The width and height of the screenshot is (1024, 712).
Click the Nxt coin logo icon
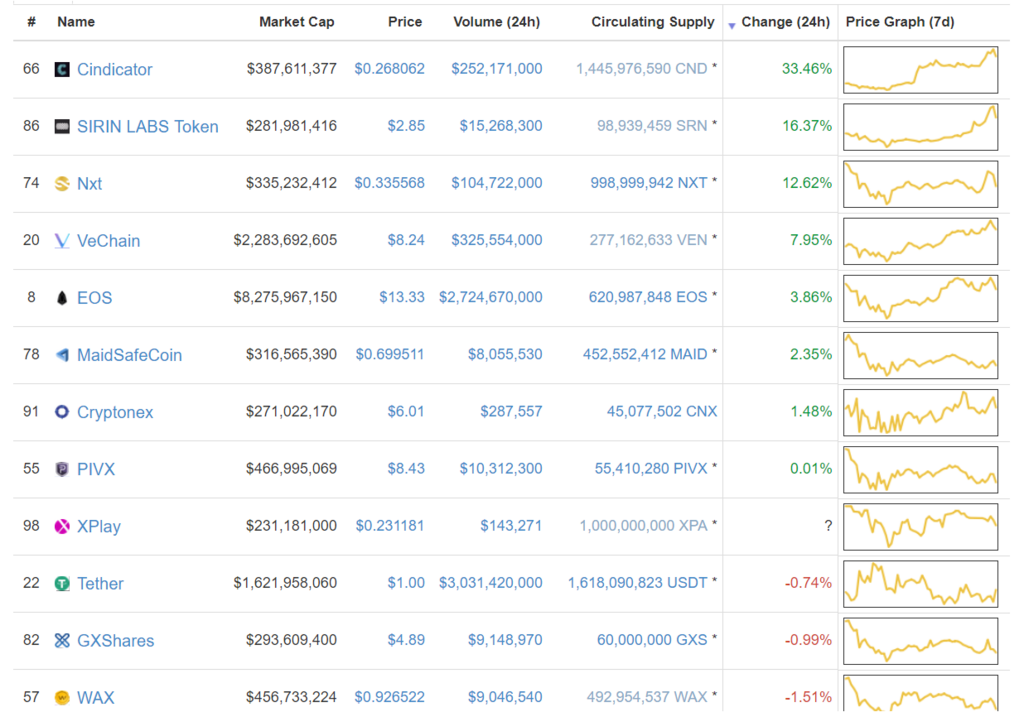click(x=62, y=184)
